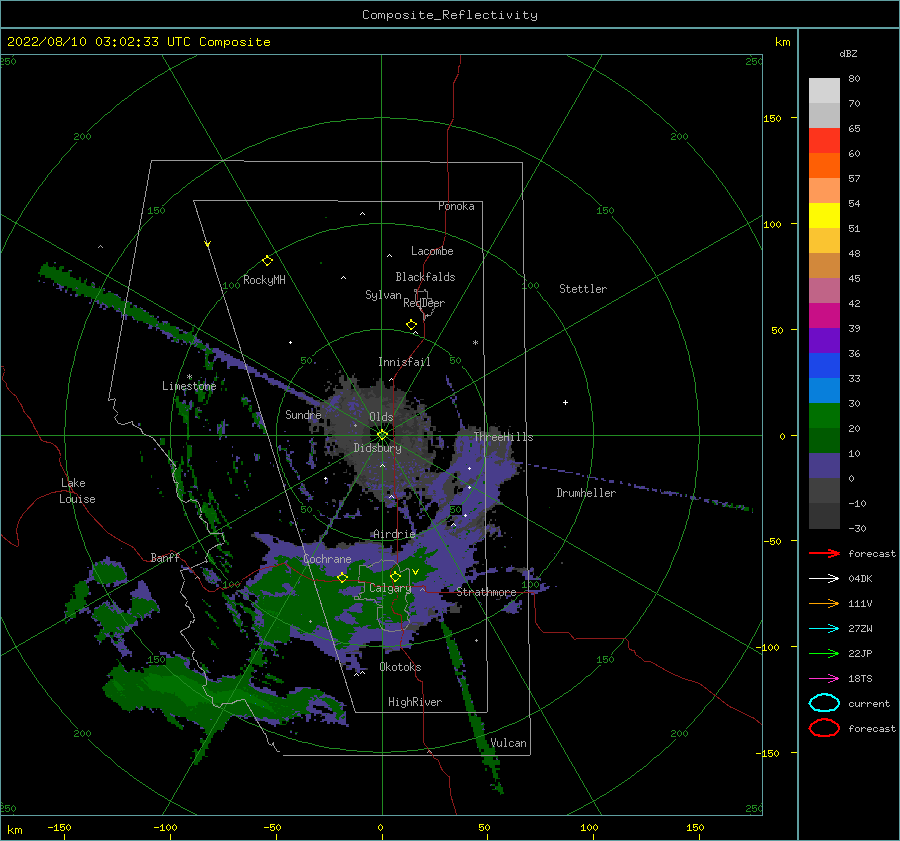Screen dimensions: 900x841
Task: Click the current legend label
Action: point(869,703)
